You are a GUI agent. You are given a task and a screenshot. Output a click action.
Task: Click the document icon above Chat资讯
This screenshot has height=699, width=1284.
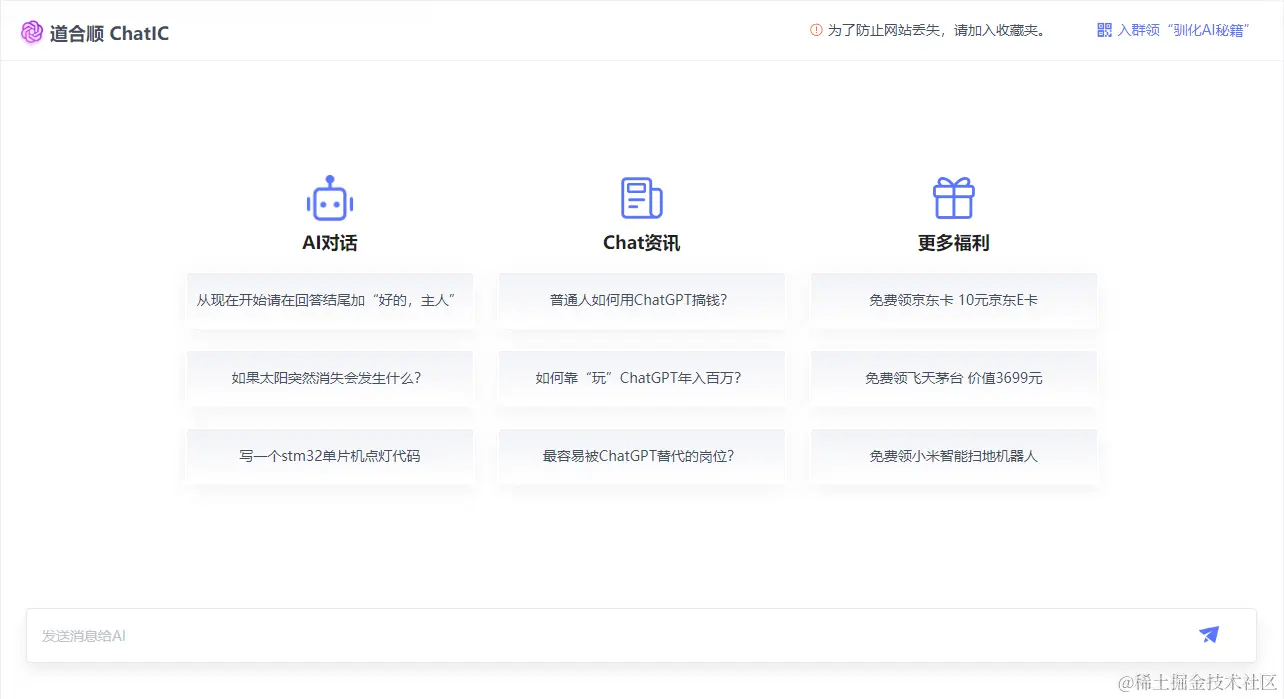pos(641,199)
